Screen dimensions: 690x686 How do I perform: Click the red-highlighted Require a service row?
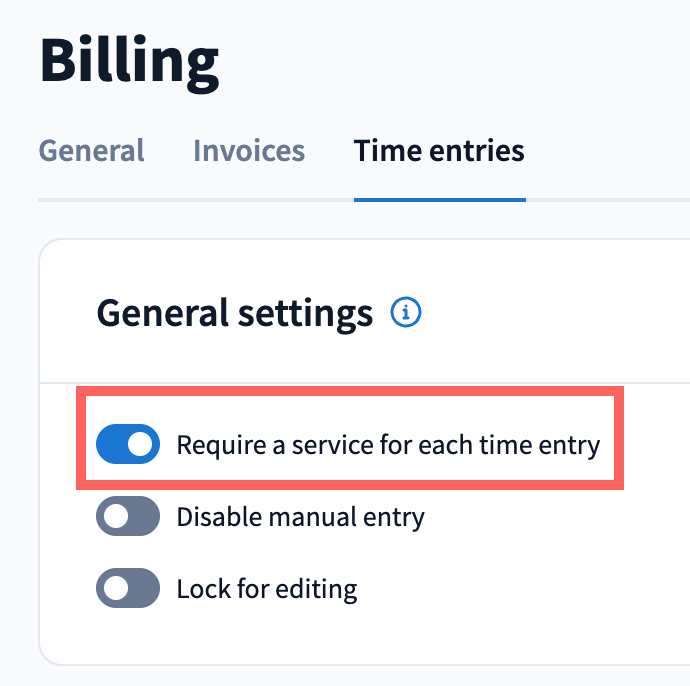click(350, 445)
